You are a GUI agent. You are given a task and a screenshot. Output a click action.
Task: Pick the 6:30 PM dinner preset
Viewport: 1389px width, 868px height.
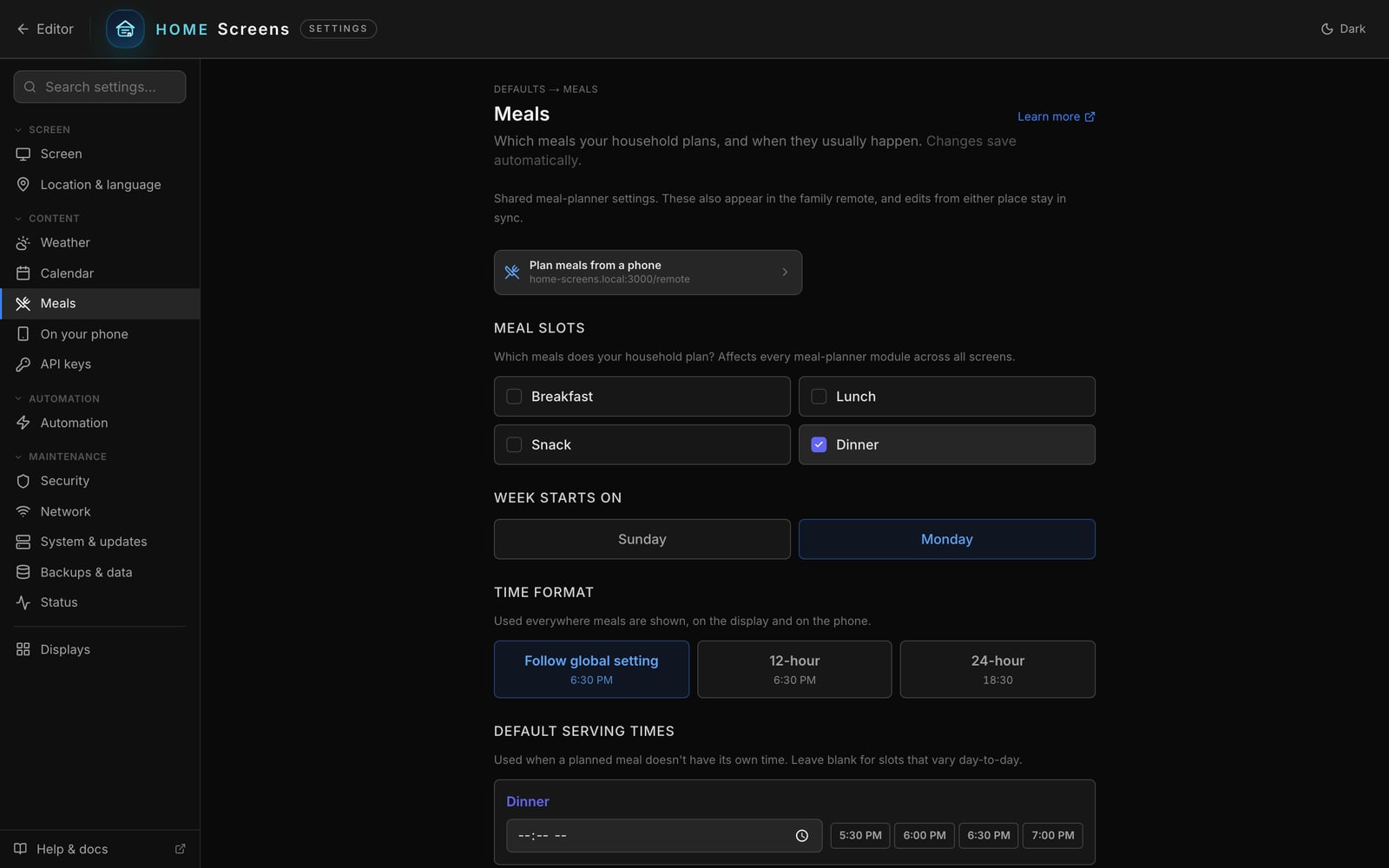point(989,836)
